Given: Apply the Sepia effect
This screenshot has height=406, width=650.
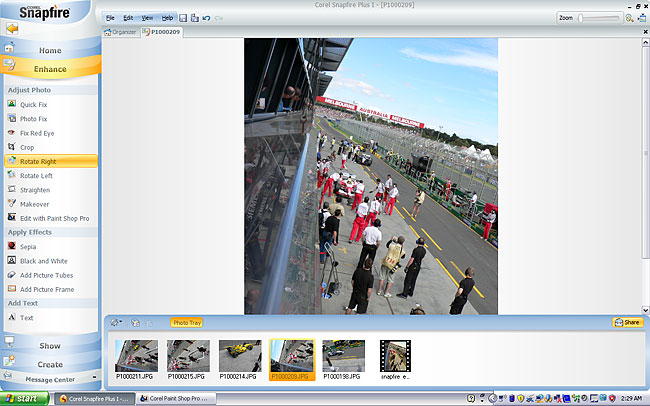Looking at the screenshot, I should tap(30, 245).
